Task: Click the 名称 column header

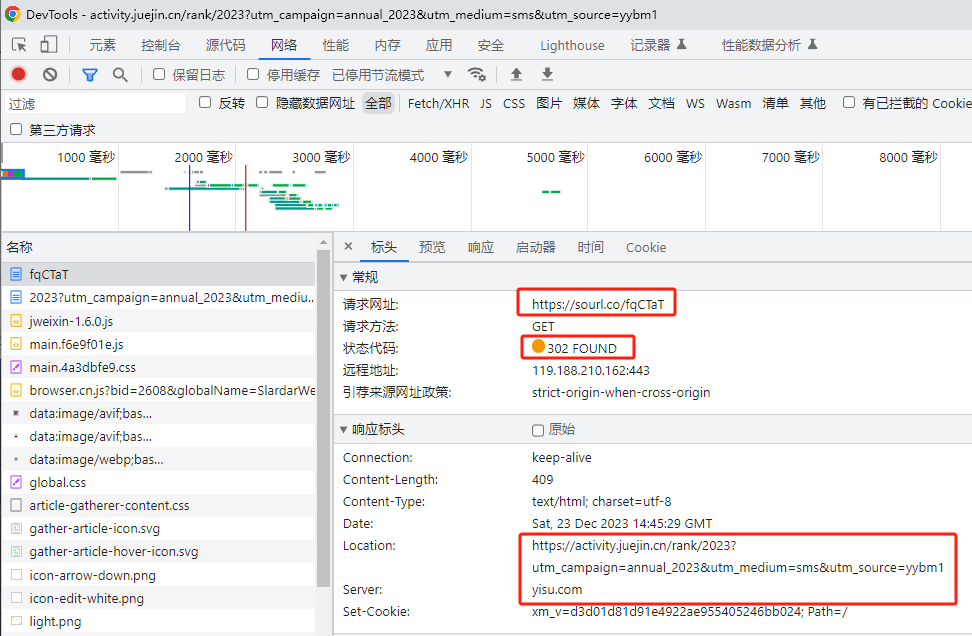Action: (20, 247)
